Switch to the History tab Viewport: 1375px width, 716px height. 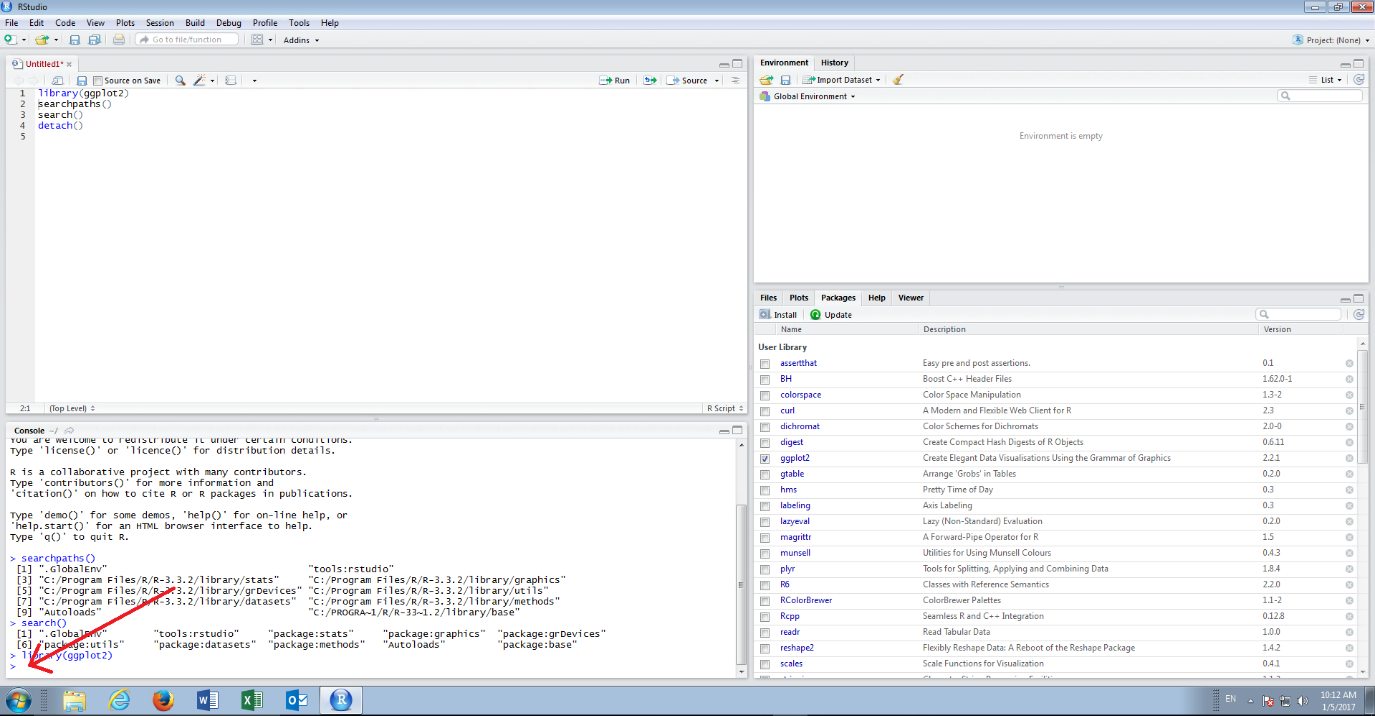tap(834, 62)
